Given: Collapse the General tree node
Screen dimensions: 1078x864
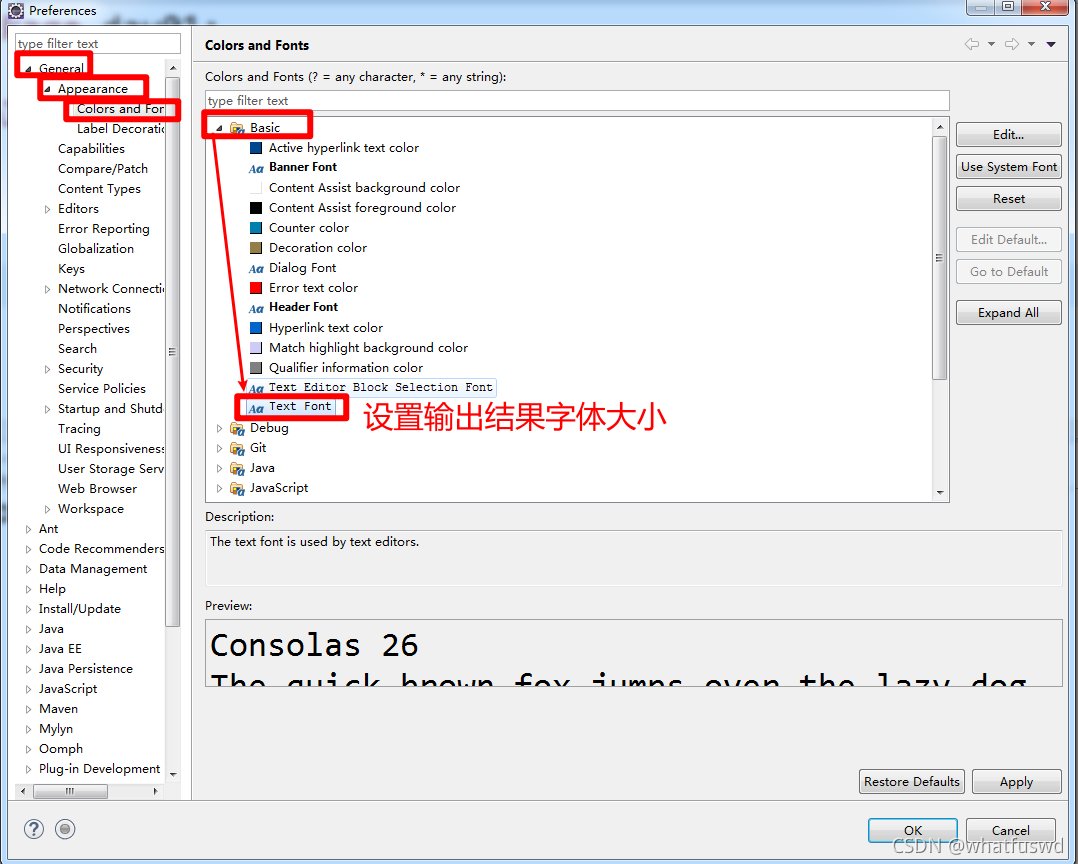Looking at the screenshot, I should point(28,69).
